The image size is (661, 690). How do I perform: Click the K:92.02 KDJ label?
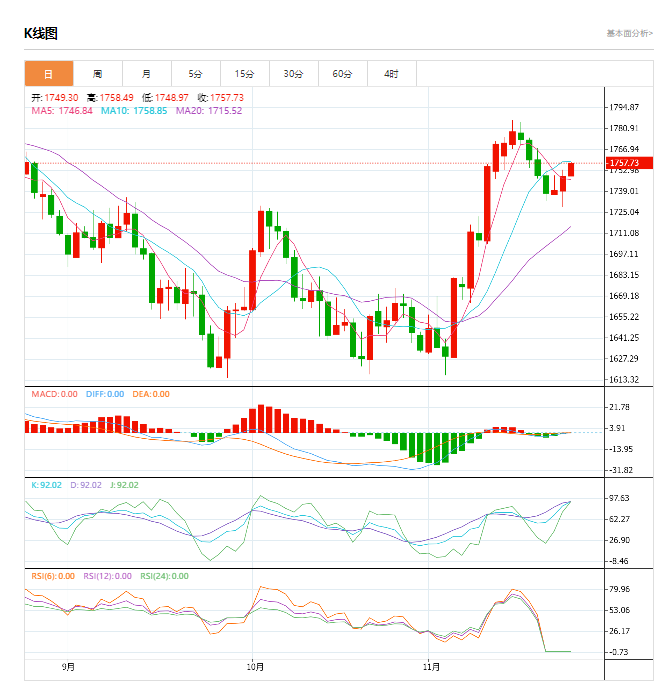[x=47, y=485]
